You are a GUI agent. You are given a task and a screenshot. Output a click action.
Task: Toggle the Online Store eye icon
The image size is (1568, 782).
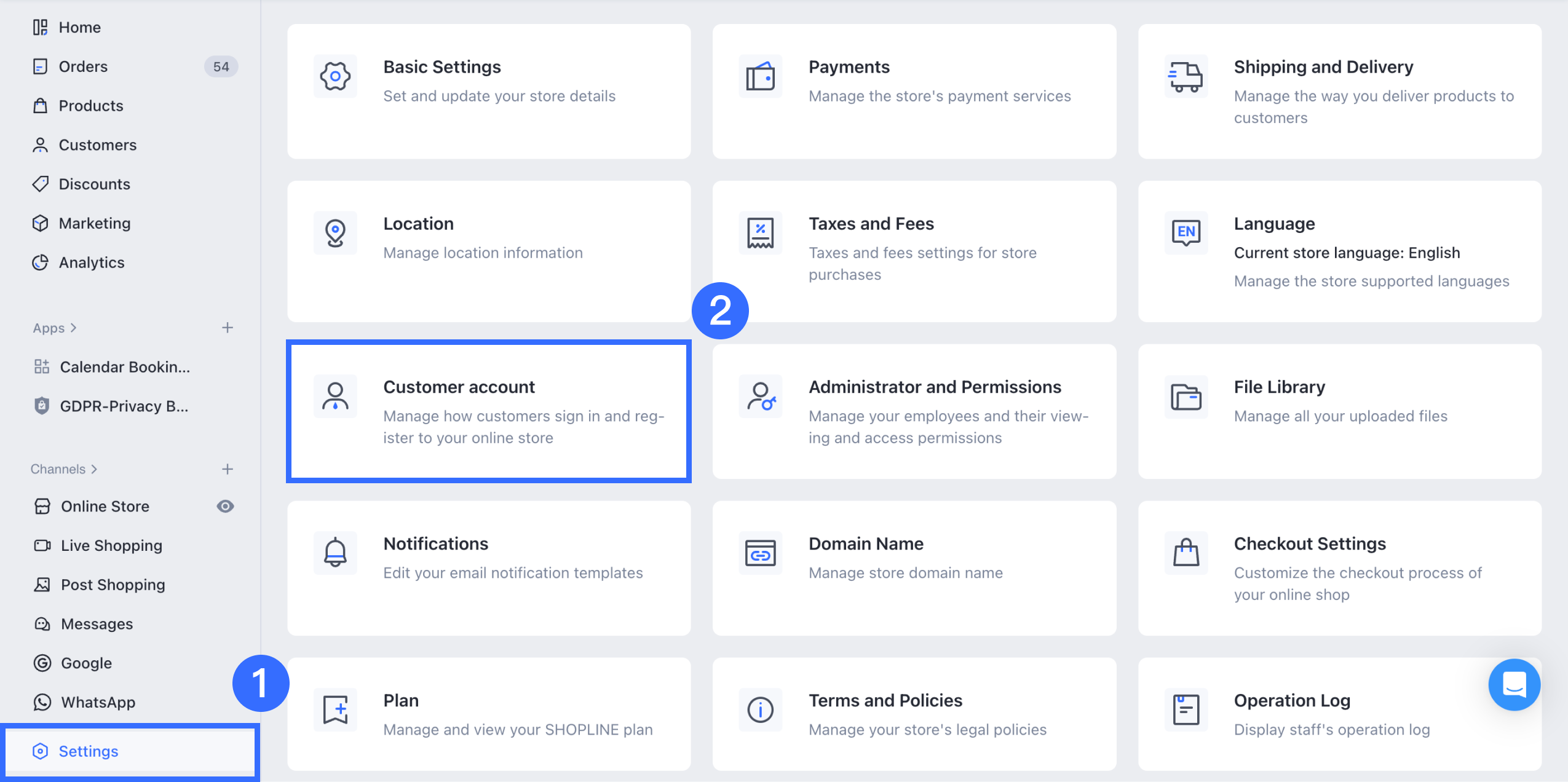(225, 506)
